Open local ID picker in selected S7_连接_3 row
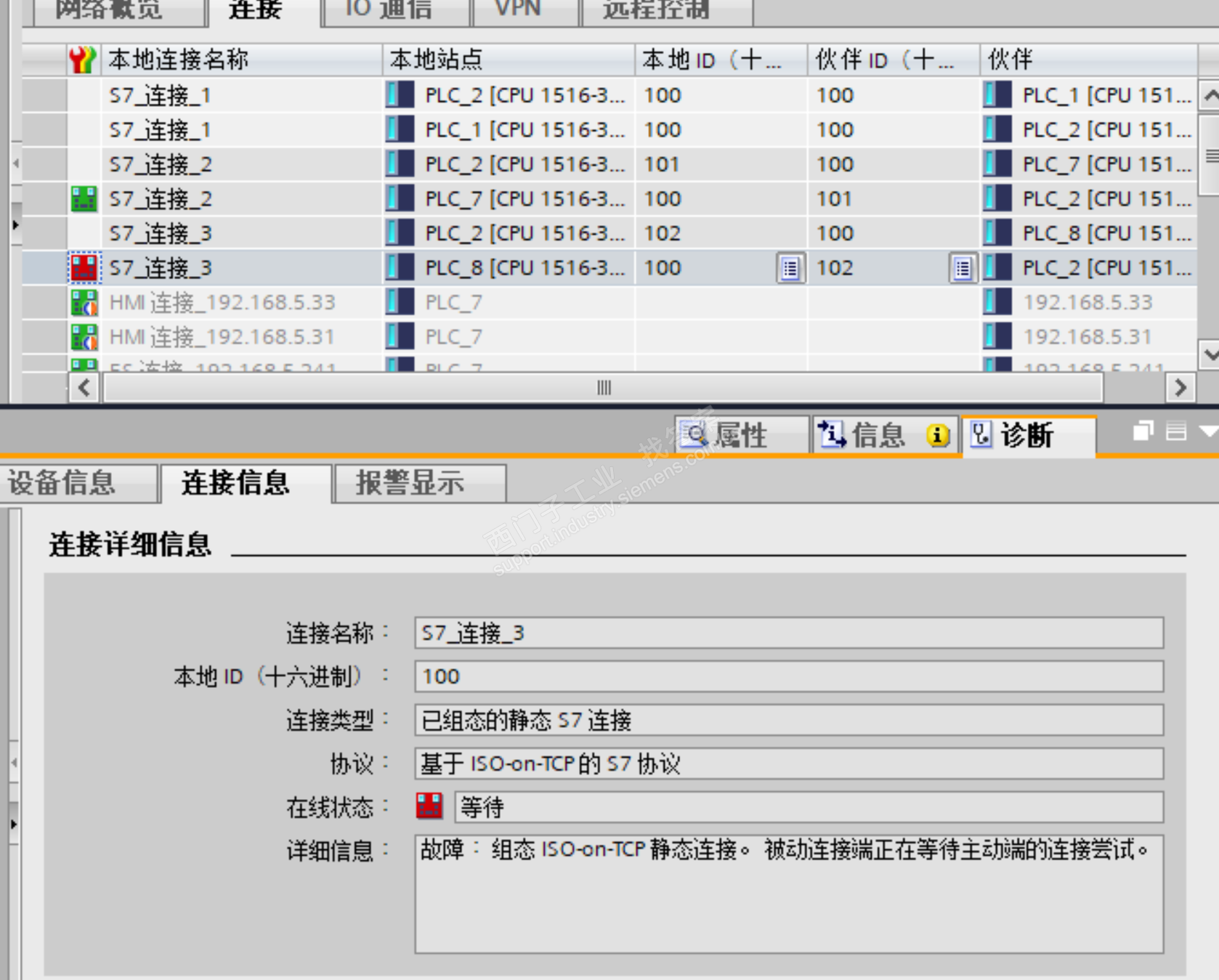The height and width of the screenshot is (980, 1219). click(791, 268)
